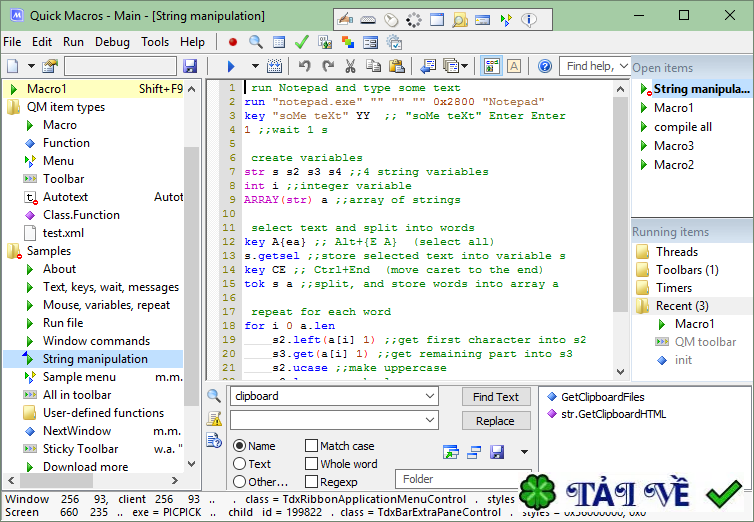Open the Debug menu
754x522 pixels.
112,42
